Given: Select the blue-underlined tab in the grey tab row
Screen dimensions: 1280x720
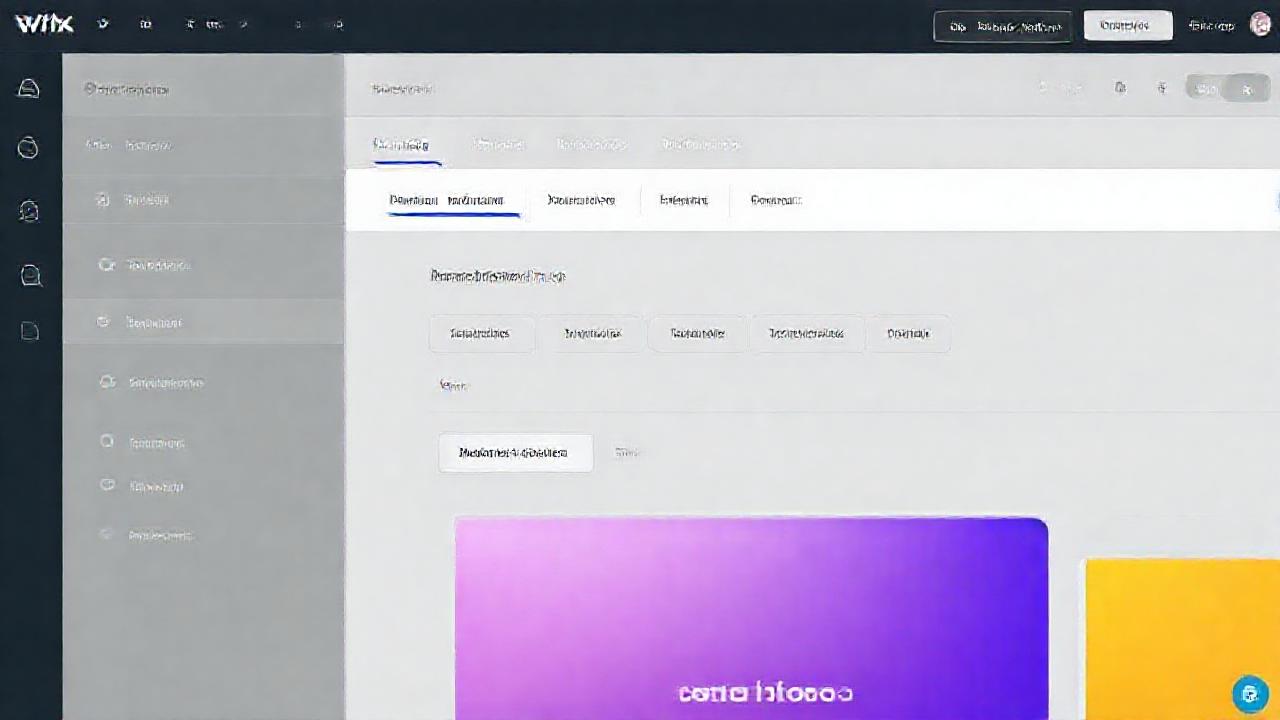Looking at the screenshot, I should click(x=406, y=145).
